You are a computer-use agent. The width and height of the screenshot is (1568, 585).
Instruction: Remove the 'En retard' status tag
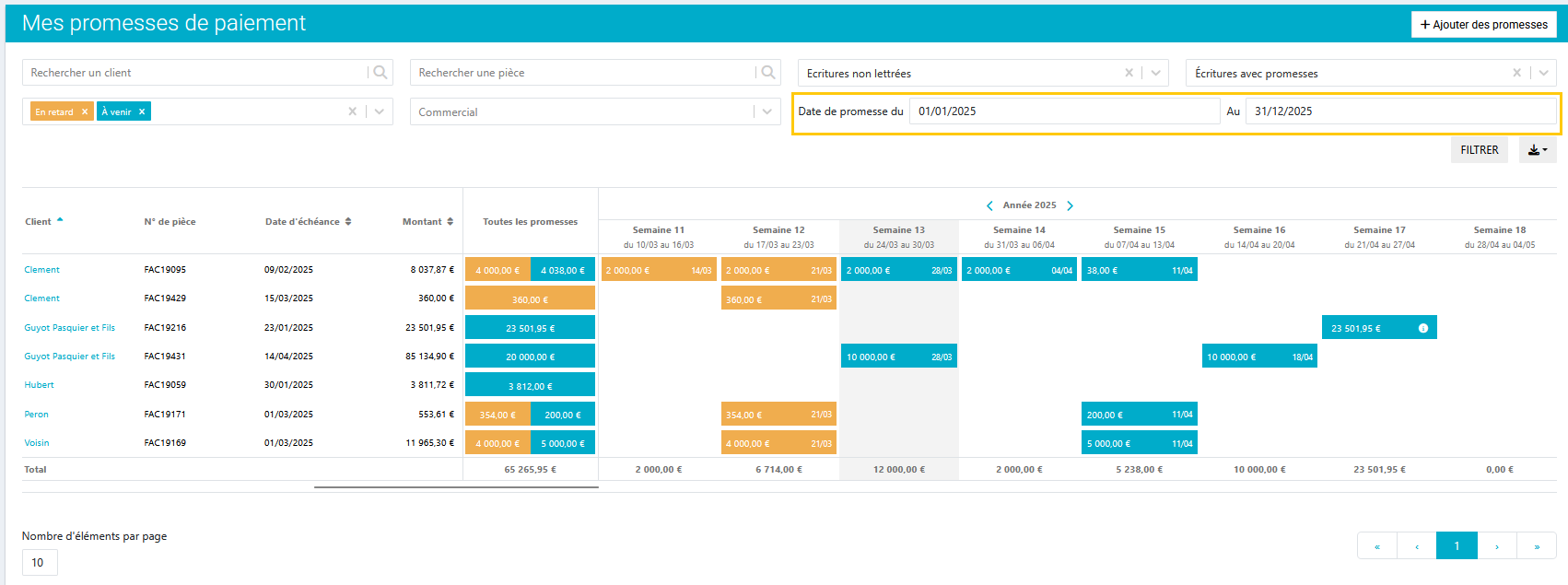pos(85,111)
